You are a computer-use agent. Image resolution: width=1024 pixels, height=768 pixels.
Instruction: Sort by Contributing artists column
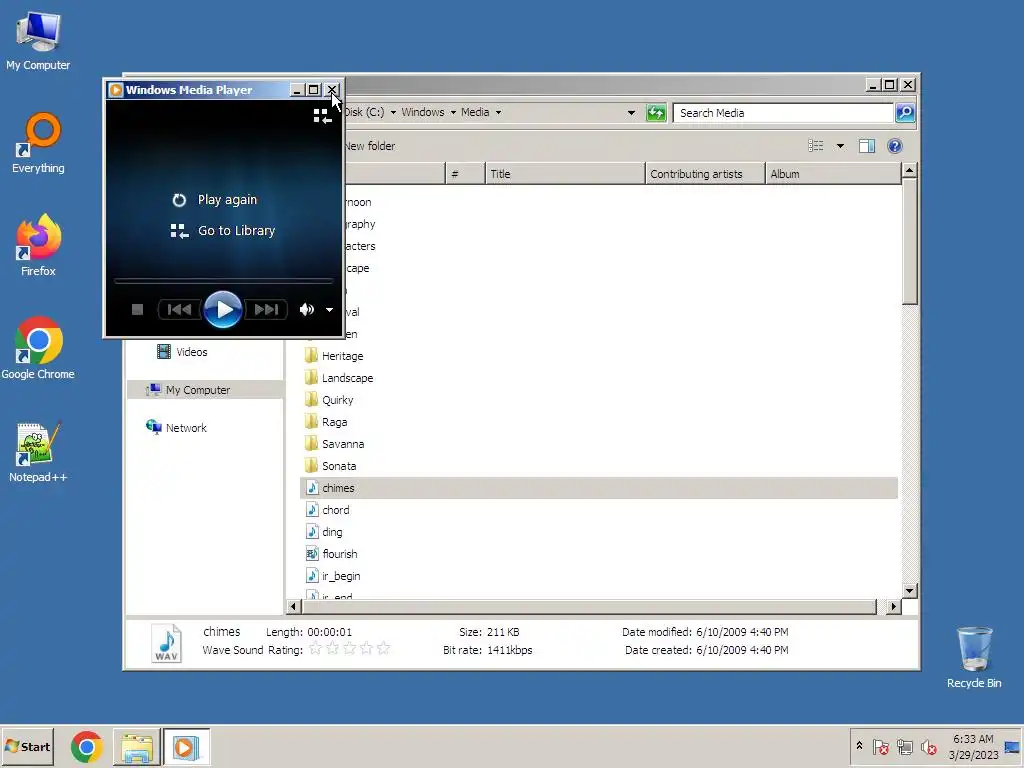pyautogui.click(x=705, y=174)
